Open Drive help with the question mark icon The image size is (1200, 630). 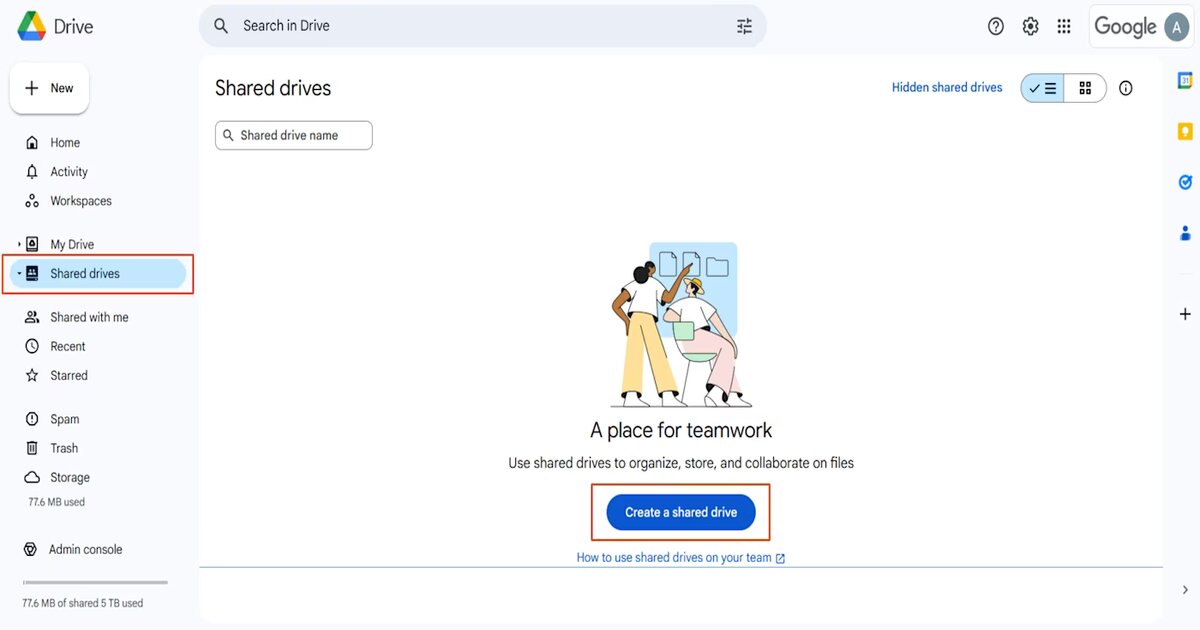[995, 26]
